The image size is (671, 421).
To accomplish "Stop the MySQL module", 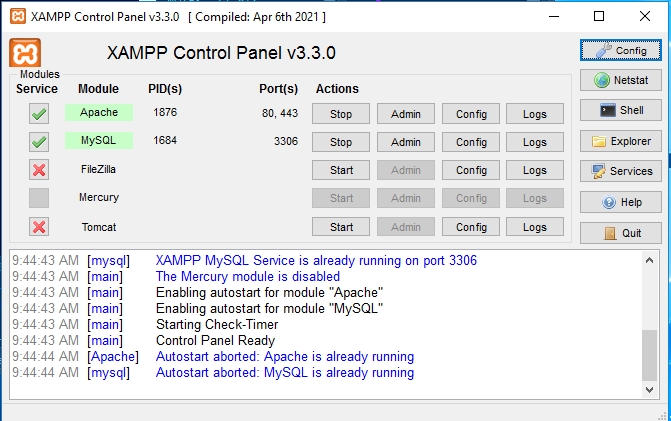I will (341, 142).
